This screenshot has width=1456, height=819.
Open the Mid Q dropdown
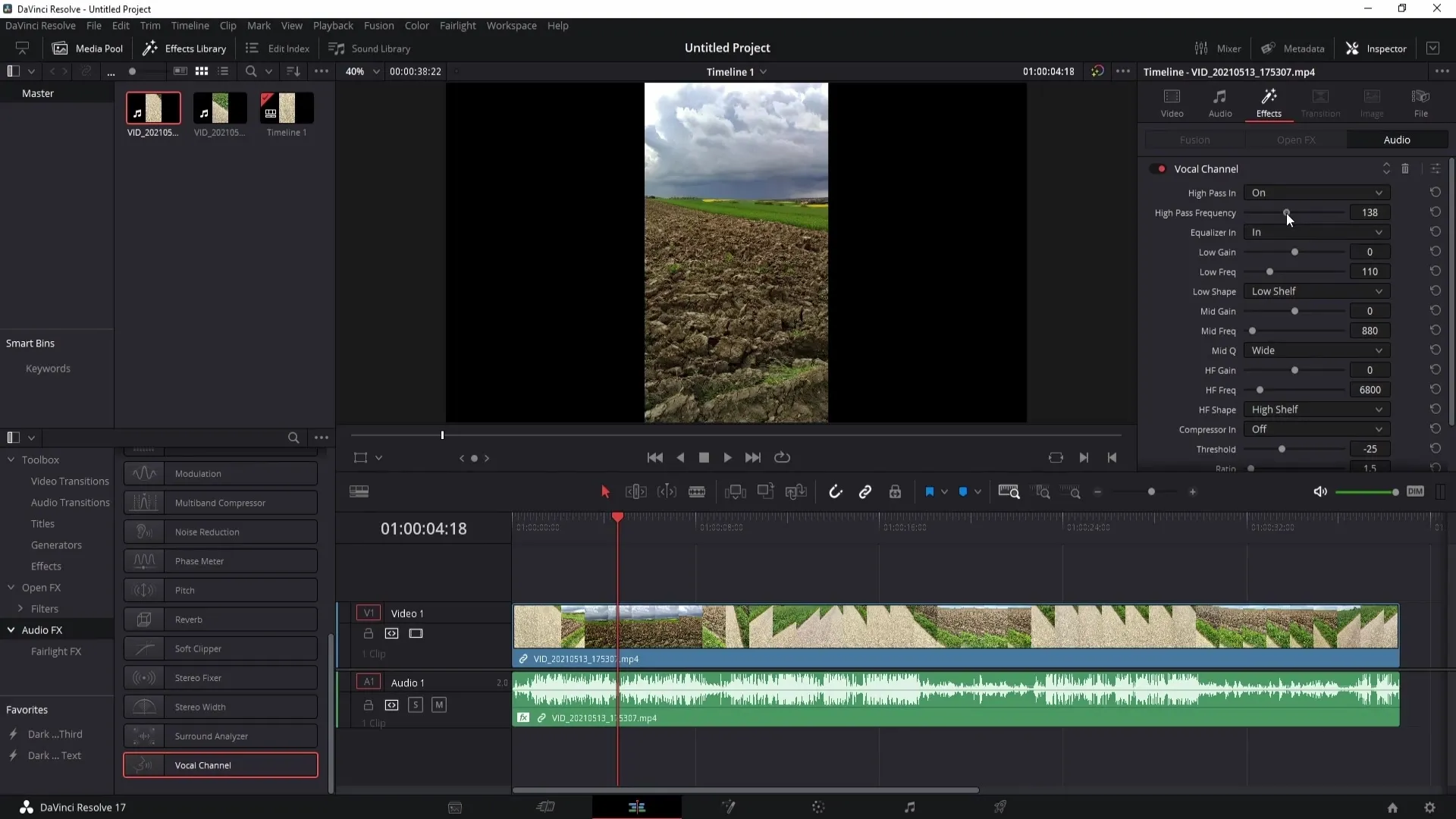click(1316, 350)
